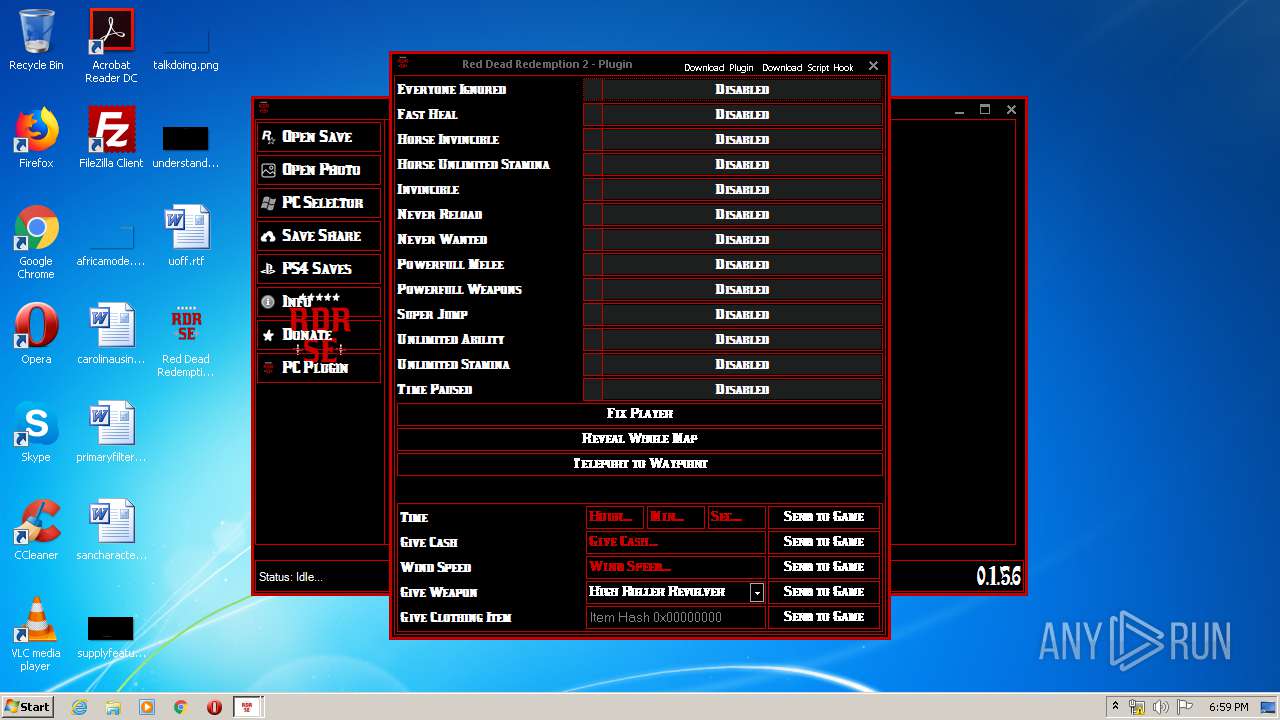
Task: Click Reveal Whole Map button
Action: [640, 438]
